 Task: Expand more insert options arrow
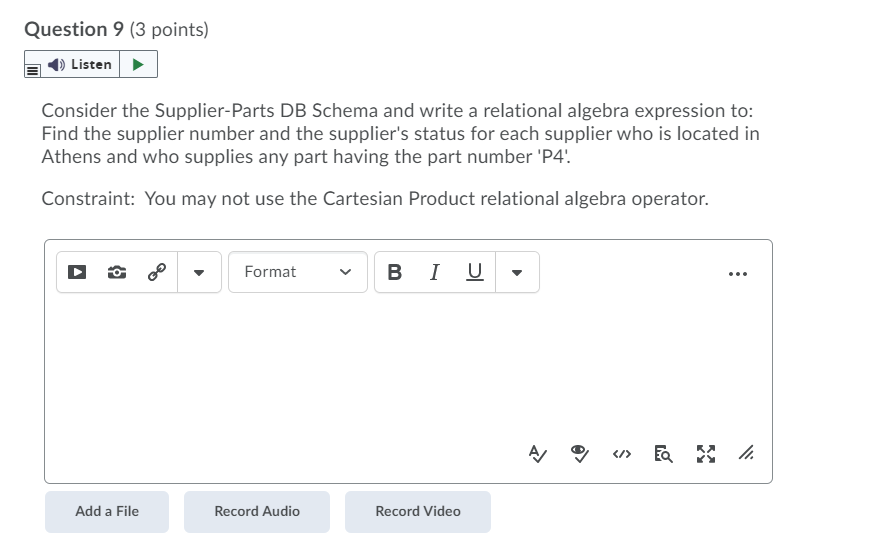click(199, 272)
